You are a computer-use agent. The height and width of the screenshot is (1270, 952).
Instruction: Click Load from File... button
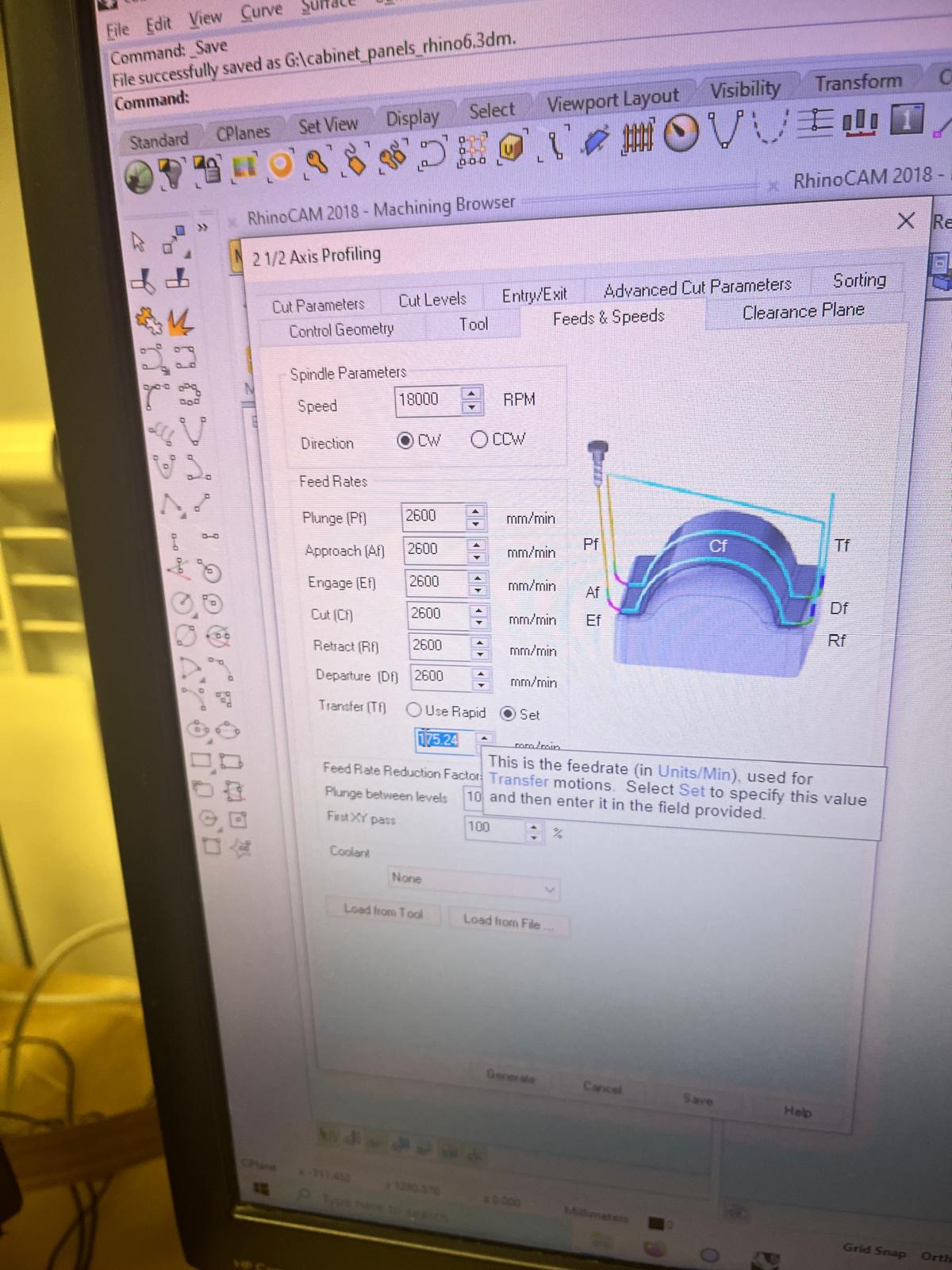coord(509,922)
